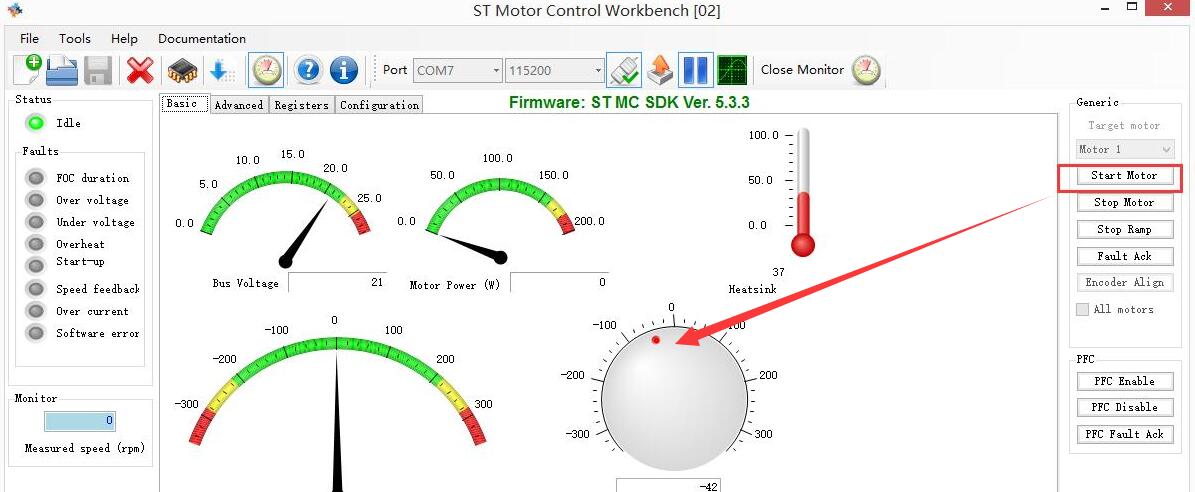
Task: Click the Over current fault indicator
Action: click(36, 311)
